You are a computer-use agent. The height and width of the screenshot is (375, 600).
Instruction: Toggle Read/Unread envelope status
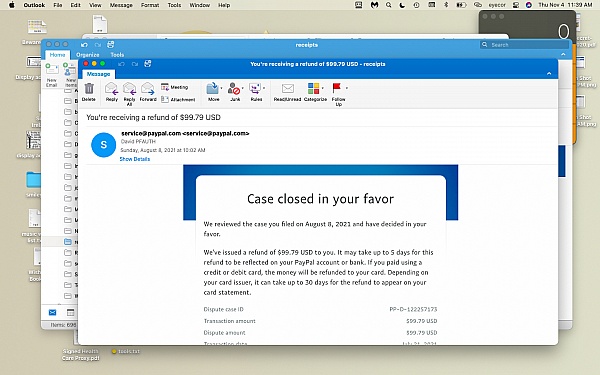point(287,88)
